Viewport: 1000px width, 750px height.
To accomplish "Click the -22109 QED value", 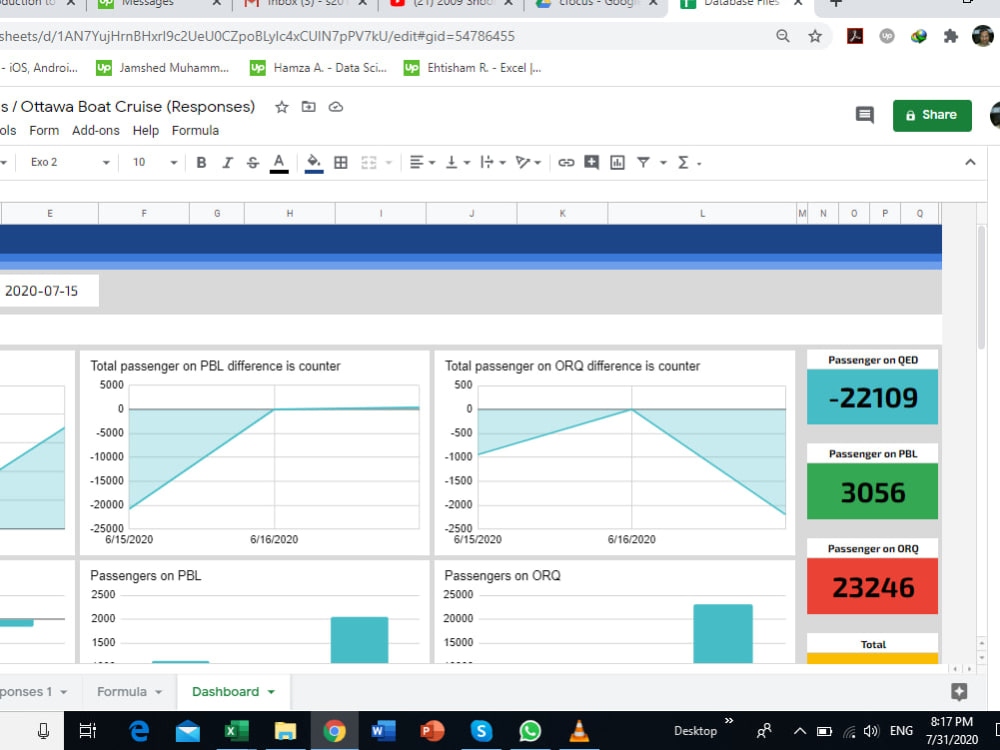I will pyautogui.click(x=872, y=397).
